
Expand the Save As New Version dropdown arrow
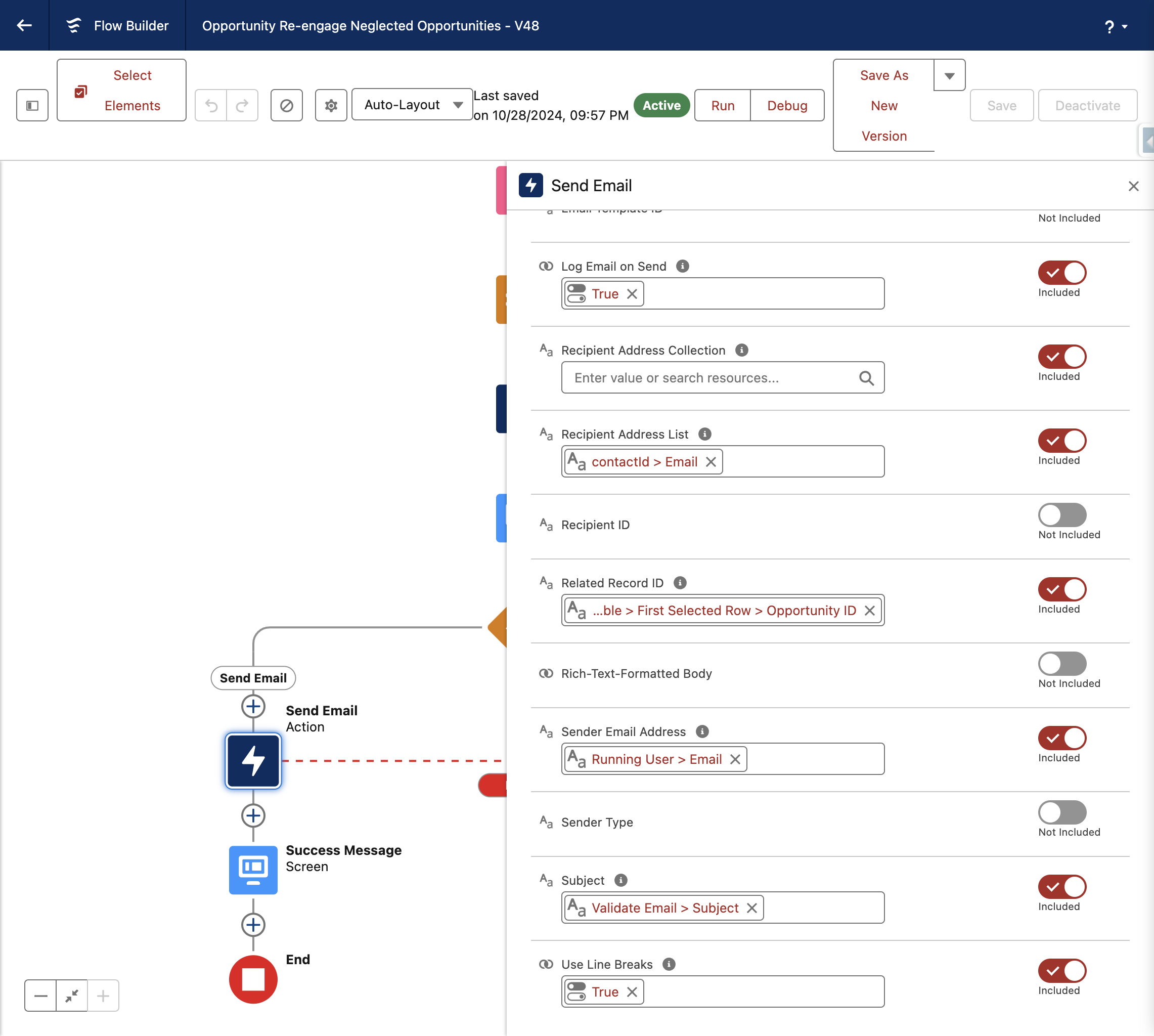(x=950, y=75)
